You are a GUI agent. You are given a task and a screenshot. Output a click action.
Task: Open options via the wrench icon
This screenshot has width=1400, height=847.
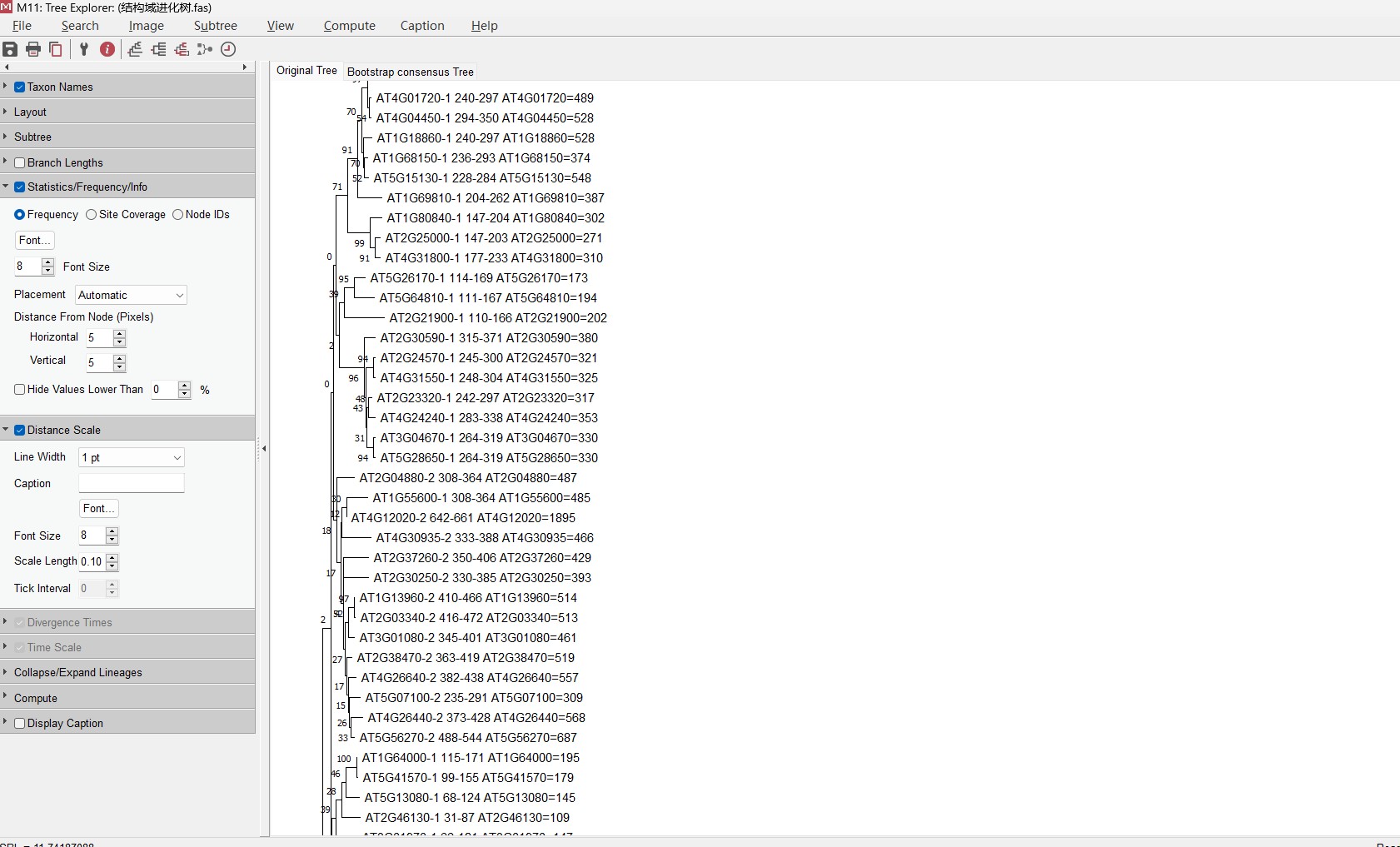pos(84,49)
